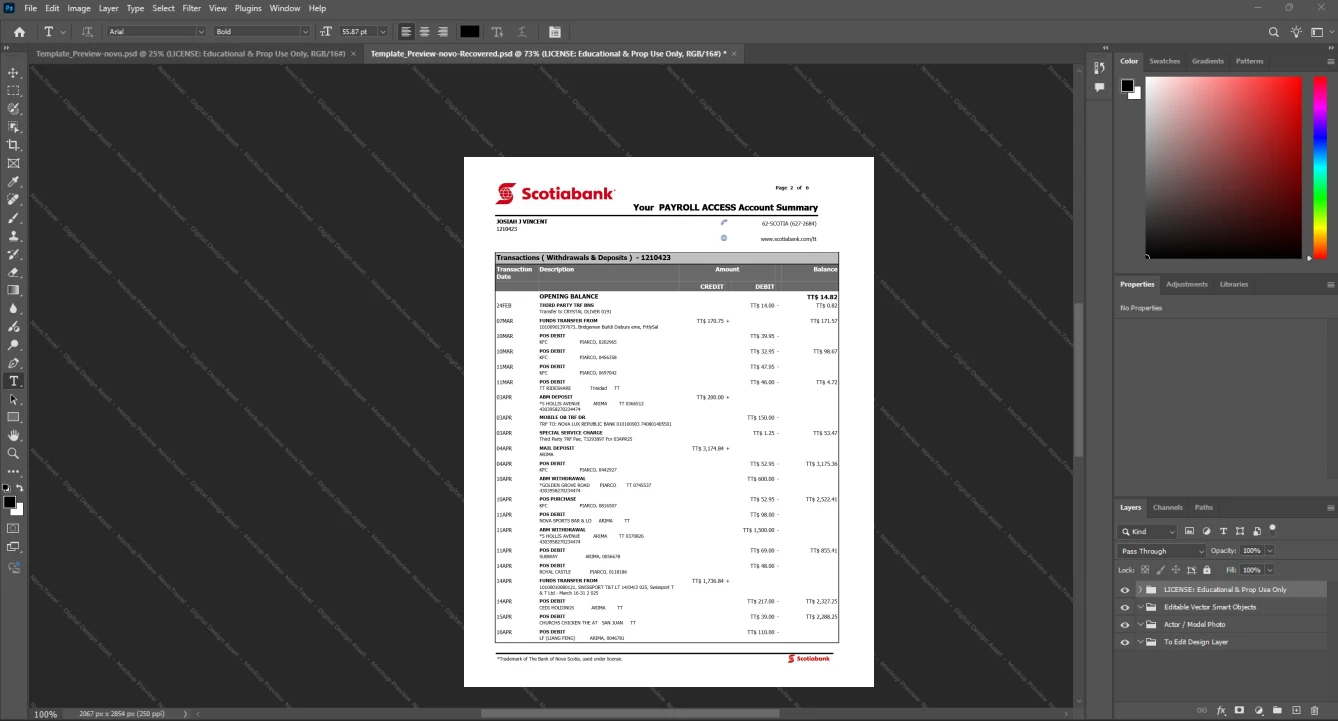
Task: Toggle pixel layer filter in Layers
Action: 1190,531
